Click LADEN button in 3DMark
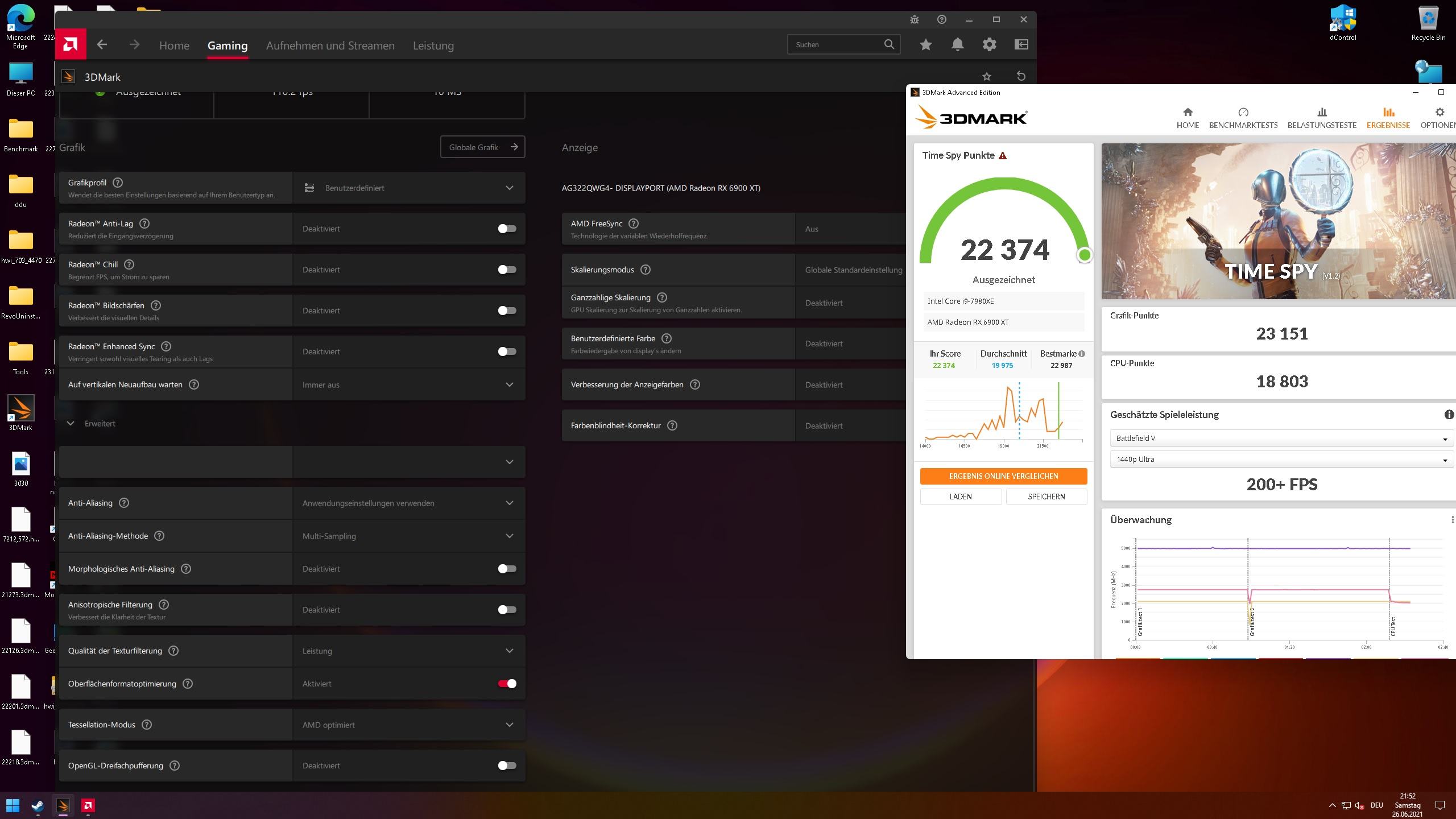This screenshot has height=819, width=1456. click(961, 497)
